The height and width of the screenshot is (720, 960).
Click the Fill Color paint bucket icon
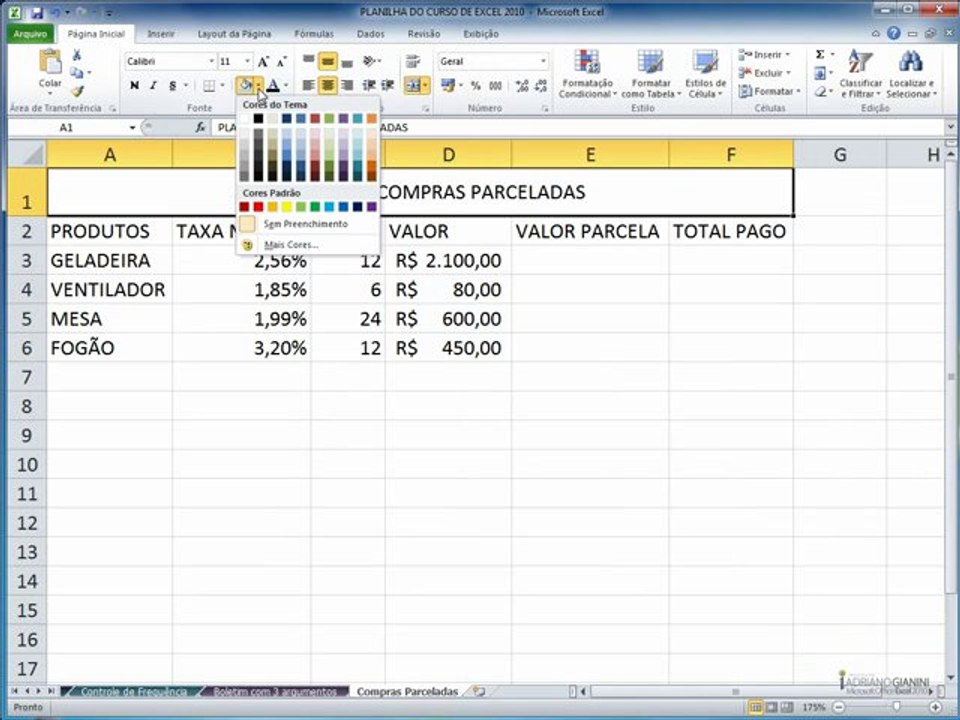(246, 85)
